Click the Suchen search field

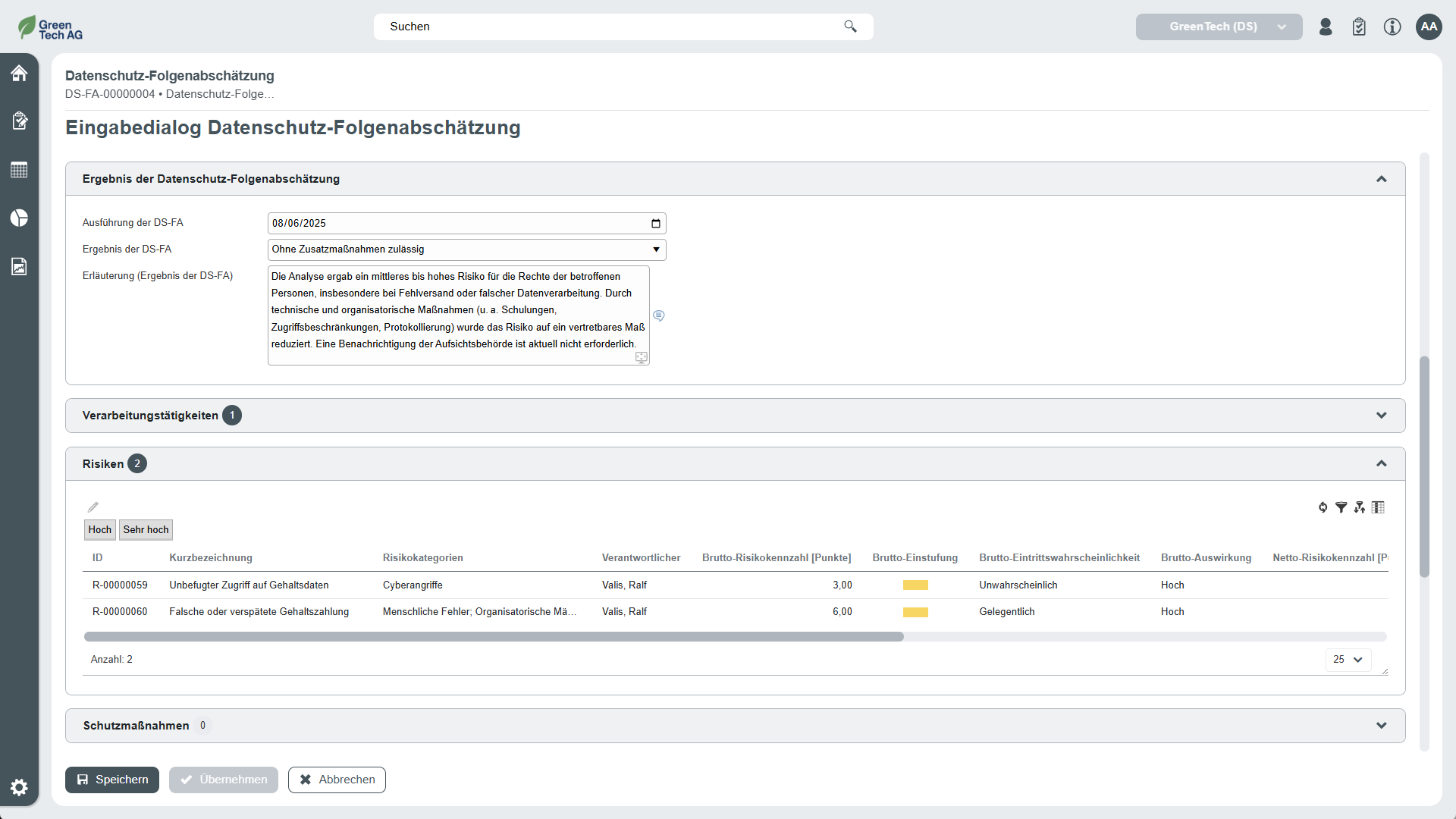coord(614,27)
